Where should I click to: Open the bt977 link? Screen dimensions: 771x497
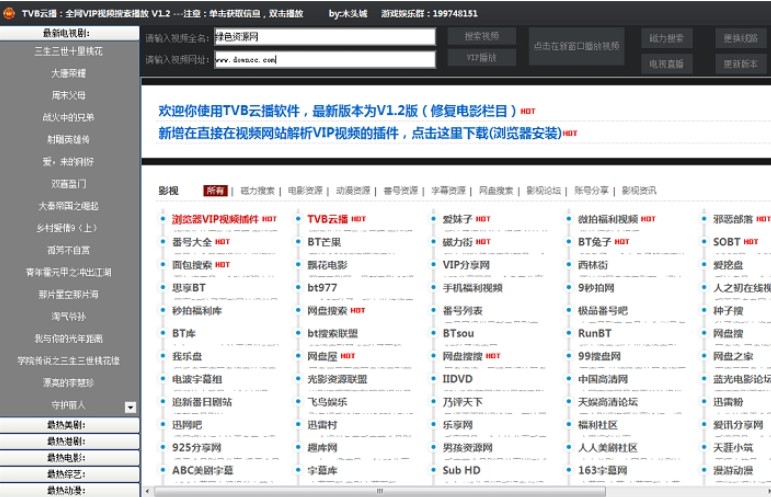323,288
